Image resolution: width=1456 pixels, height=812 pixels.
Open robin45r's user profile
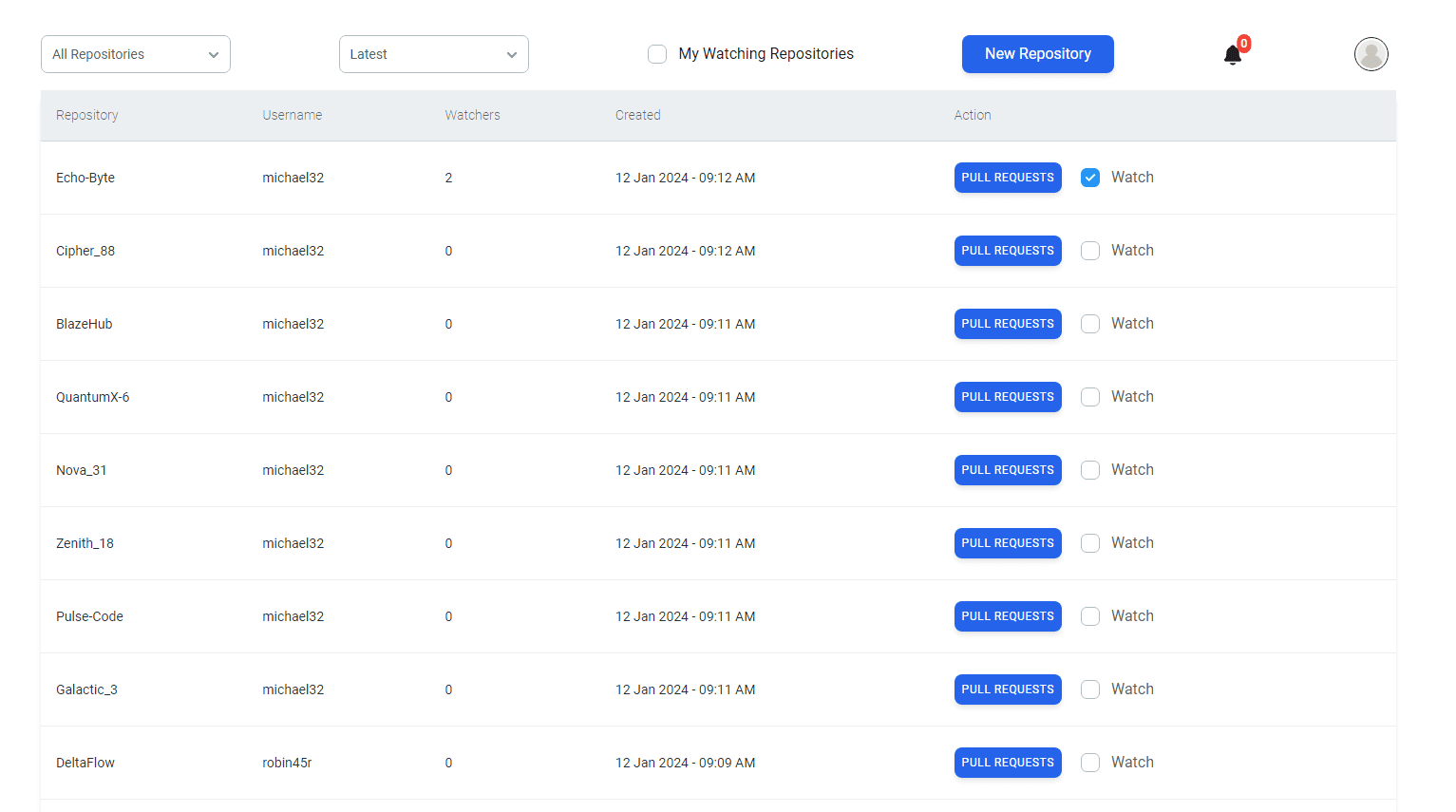tap(285, 762)
